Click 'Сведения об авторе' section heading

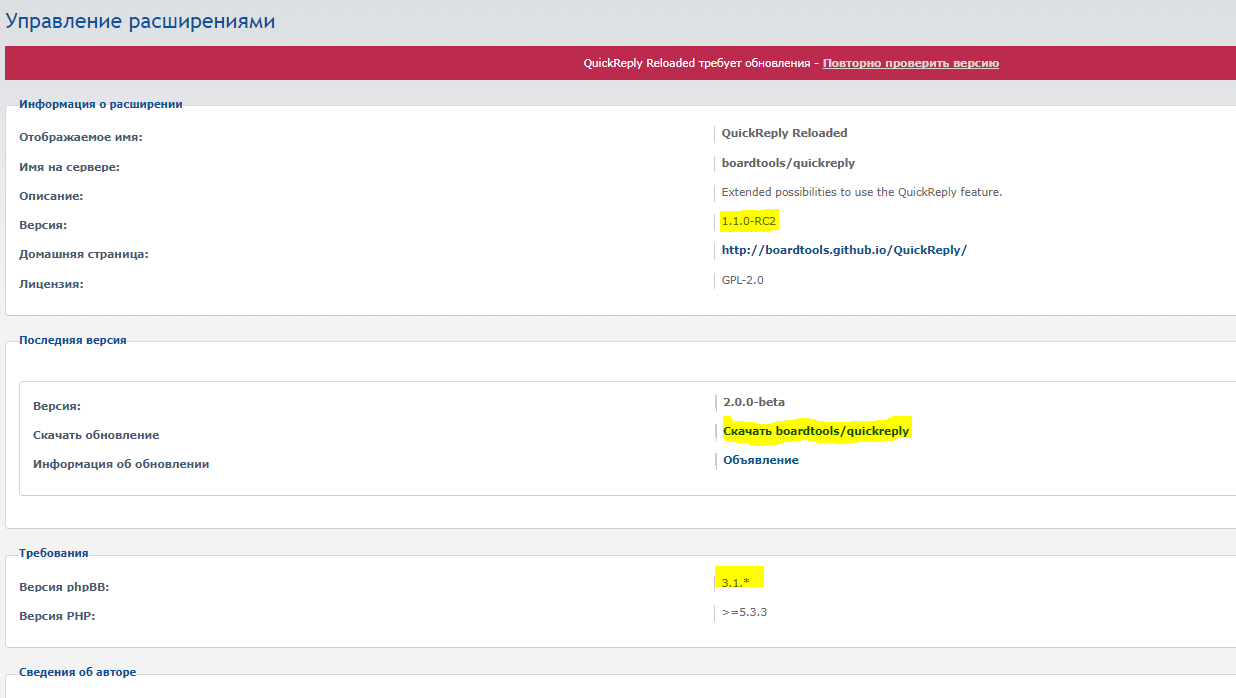click(78, 672)
